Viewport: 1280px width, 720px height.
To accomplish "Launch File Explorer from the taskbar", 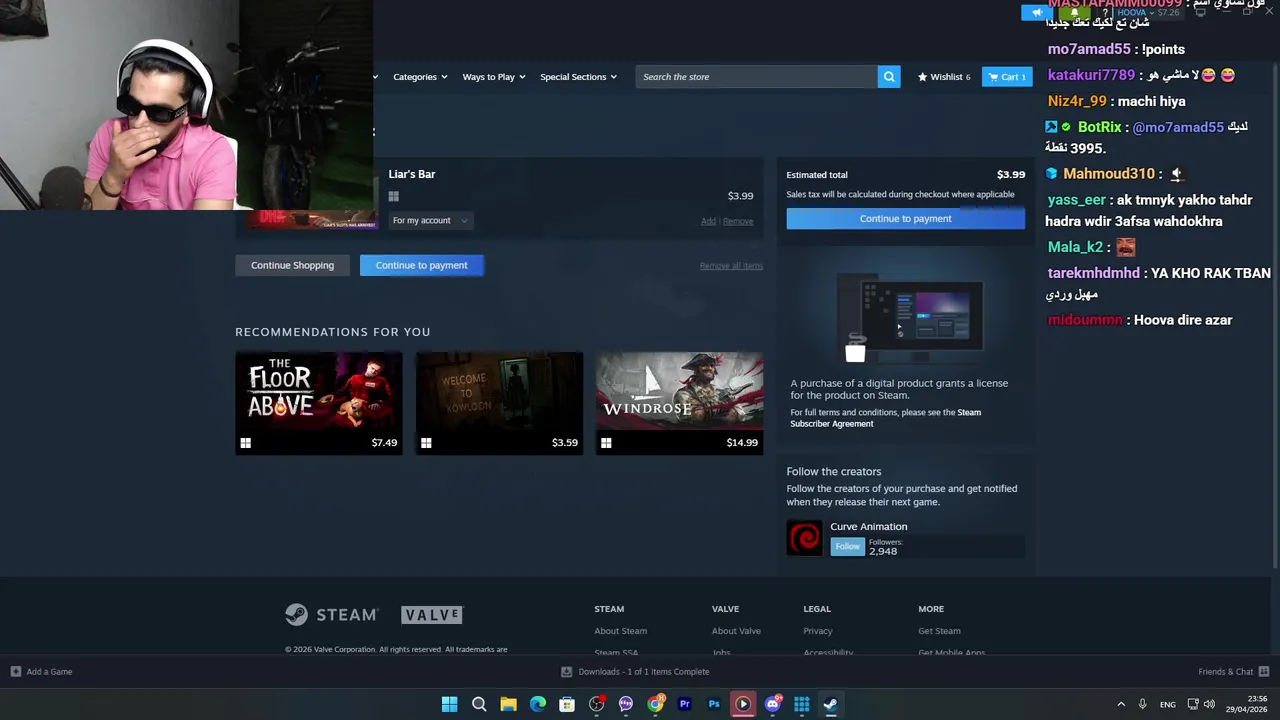I will 508,704.
